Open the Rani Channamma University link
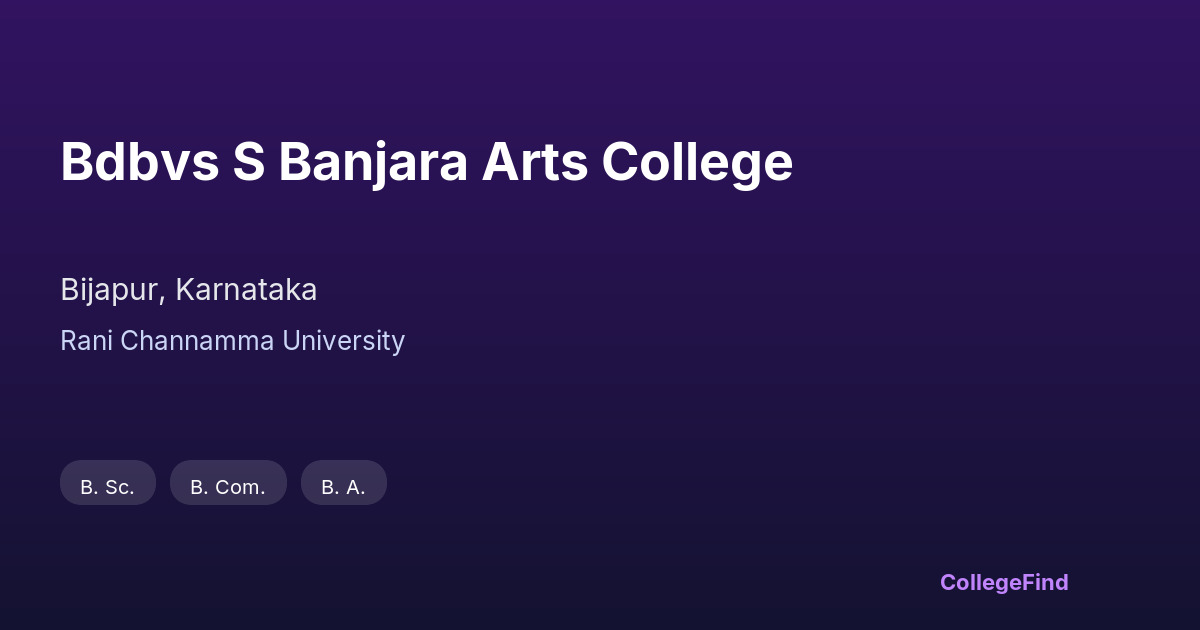Image resolution: width=1200 pixels, height=630 pixels. coord(232,341)
